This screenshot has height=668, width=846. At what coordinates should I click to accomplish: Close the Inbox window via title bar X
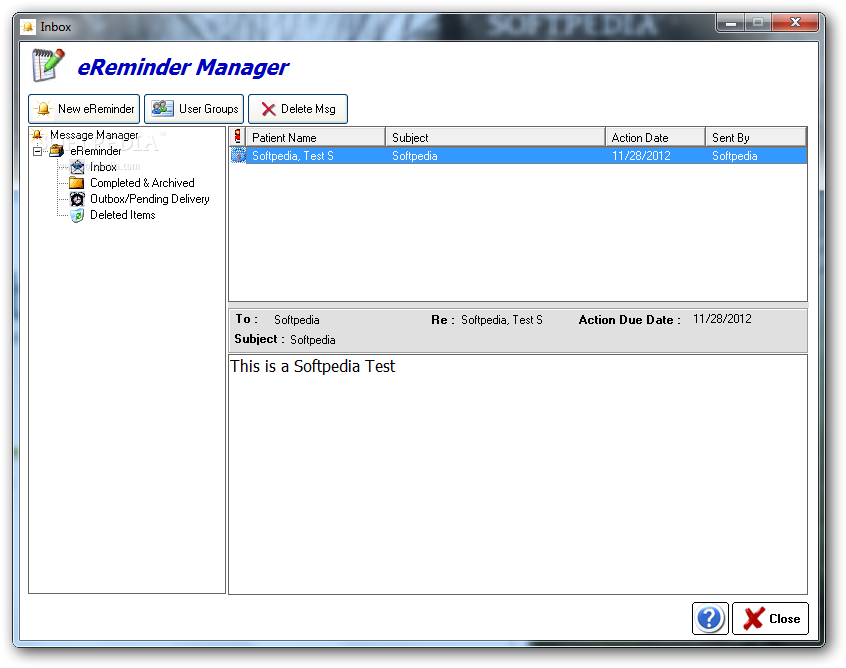pos(795,23)
